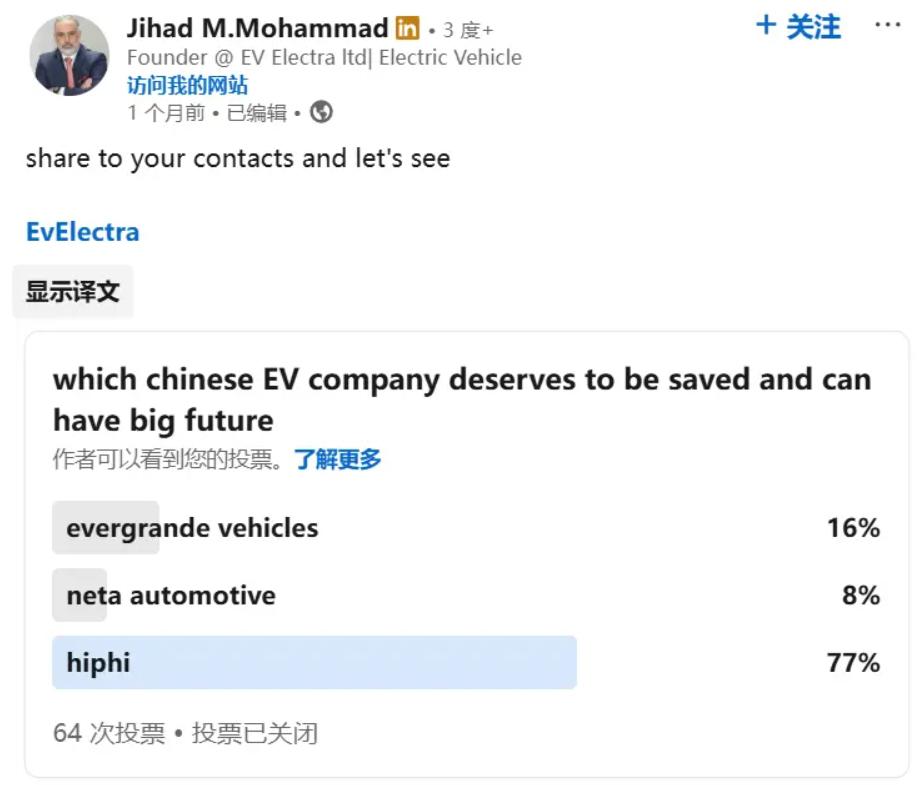Follow the author with 关注 button
Viewport: 922px width, 785px height.
pos(799,26)
